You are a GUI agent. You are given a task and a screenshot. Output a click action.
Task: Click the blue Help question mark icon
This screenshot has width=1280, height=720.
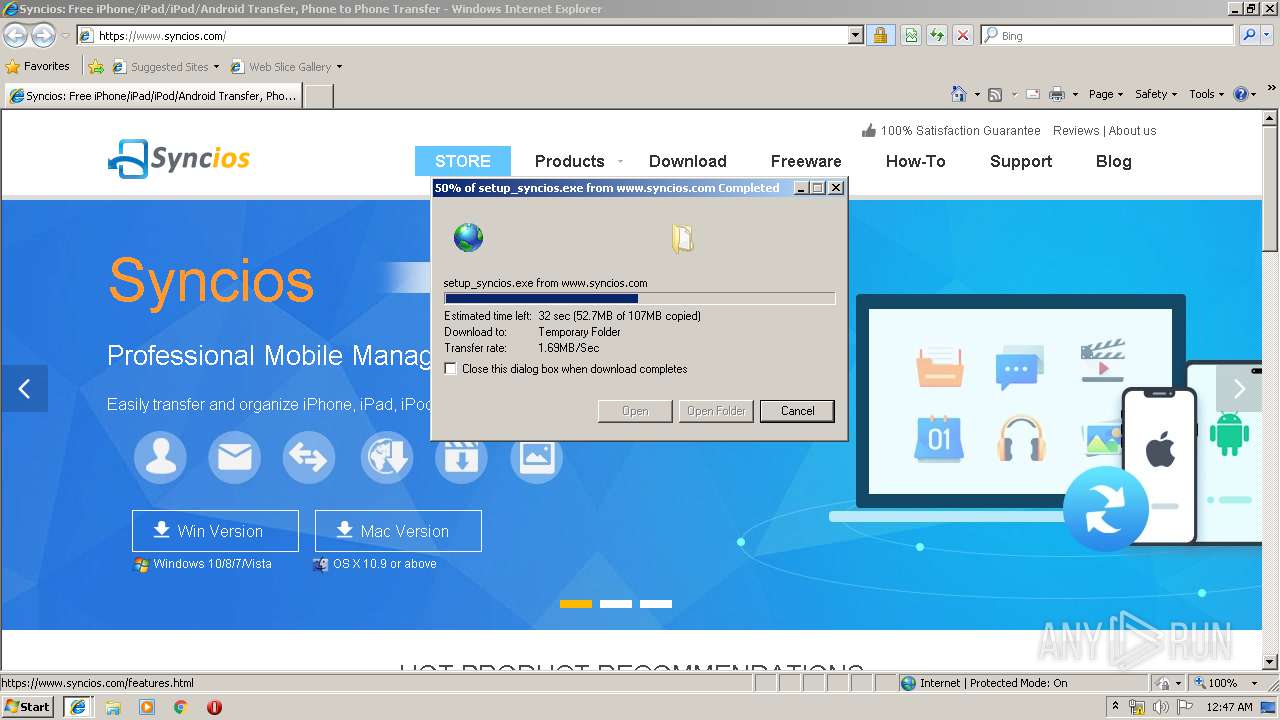(x=1241, y=94)
